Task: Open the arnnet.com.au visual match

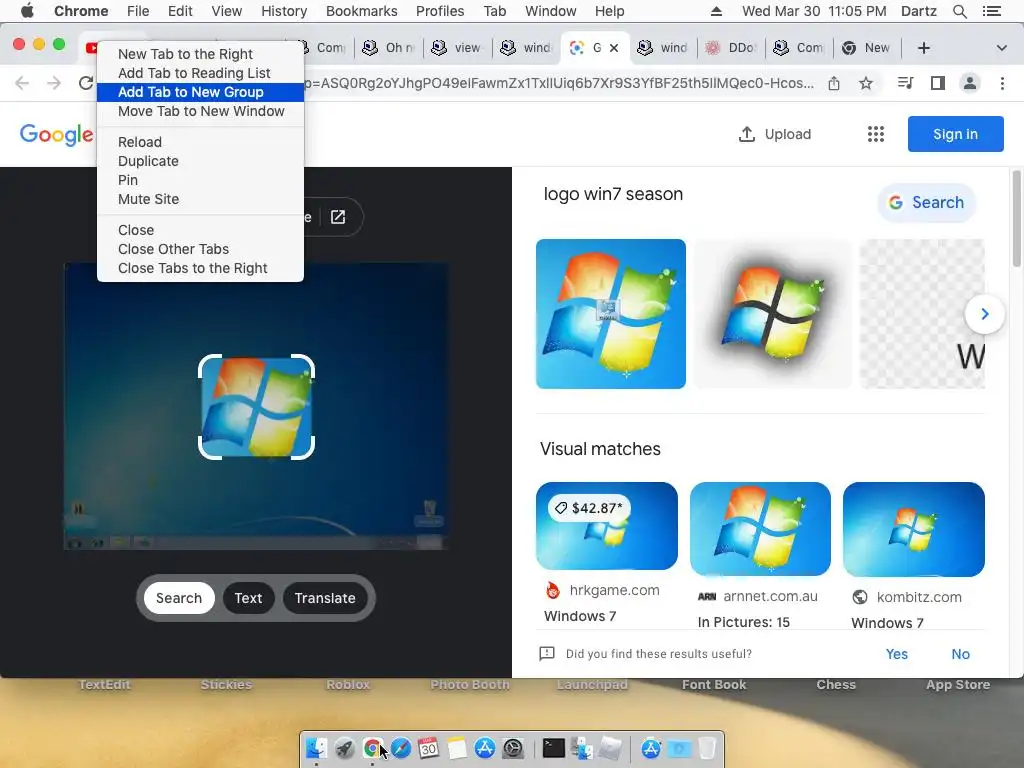Action: pos(760,555)
